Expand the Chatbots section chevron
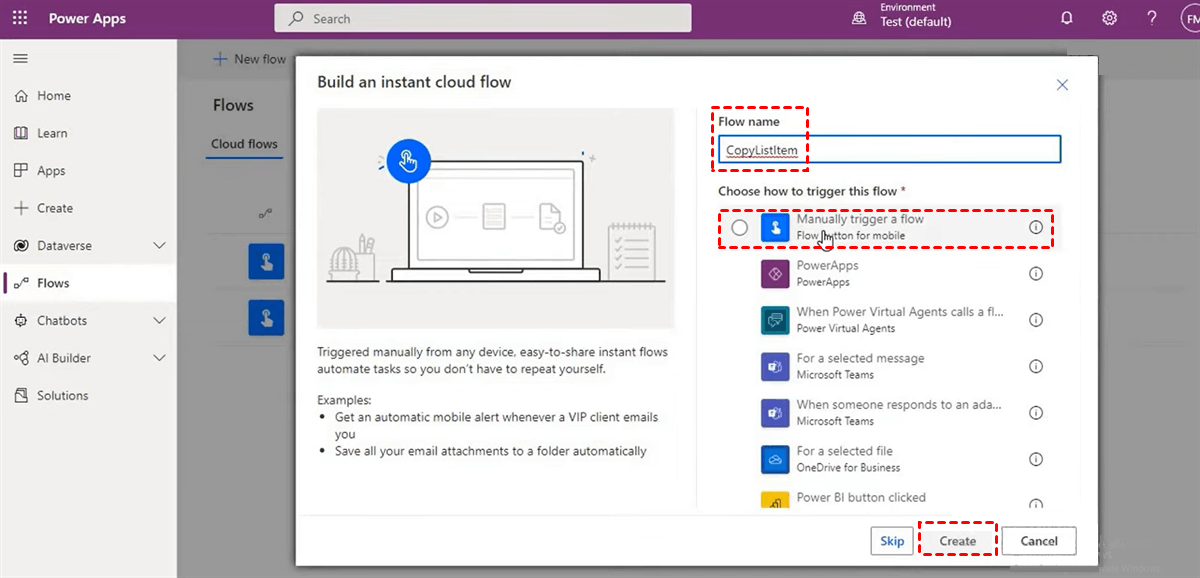1200x578 pixels. tap(159, 321)
